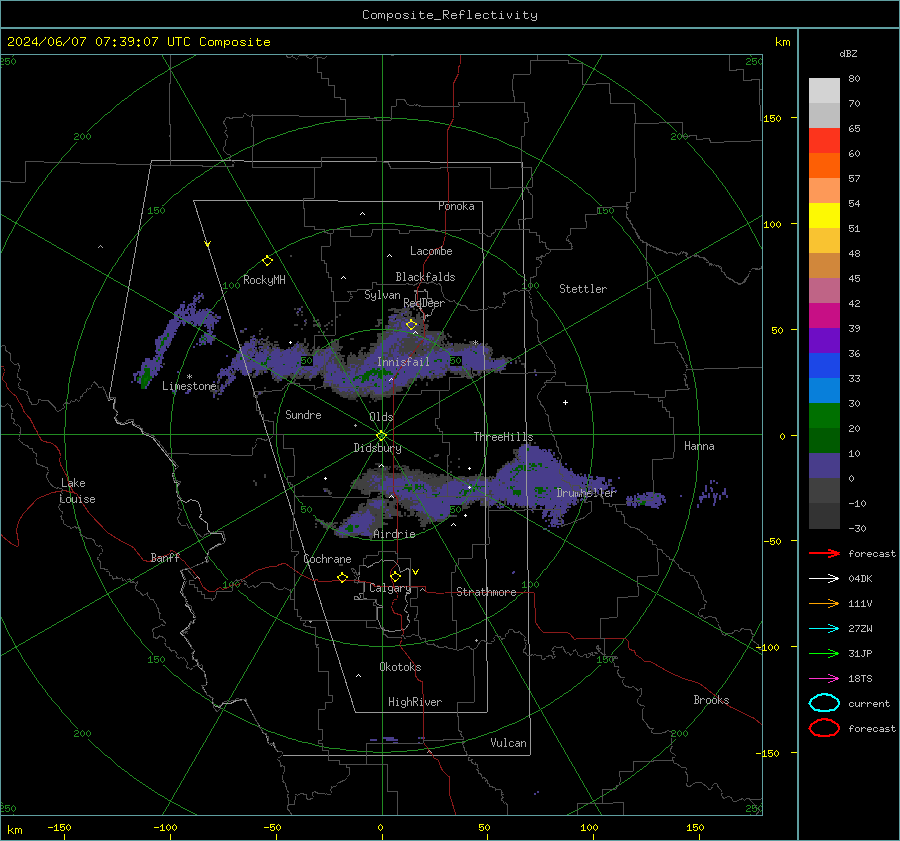Click the red forecast ellipse icon
The image size is (900, 841).
pyautogui.click(x=824, y=728)
